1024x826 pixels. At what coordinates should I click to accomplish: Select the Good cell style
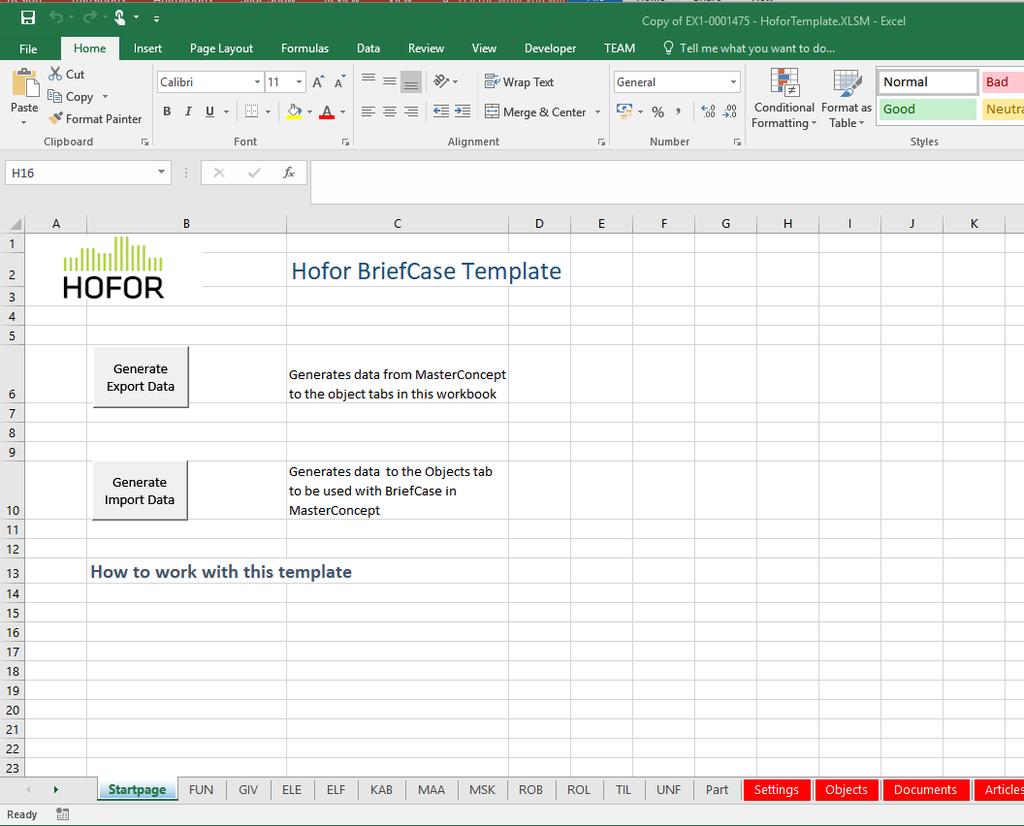pos(927,109)
